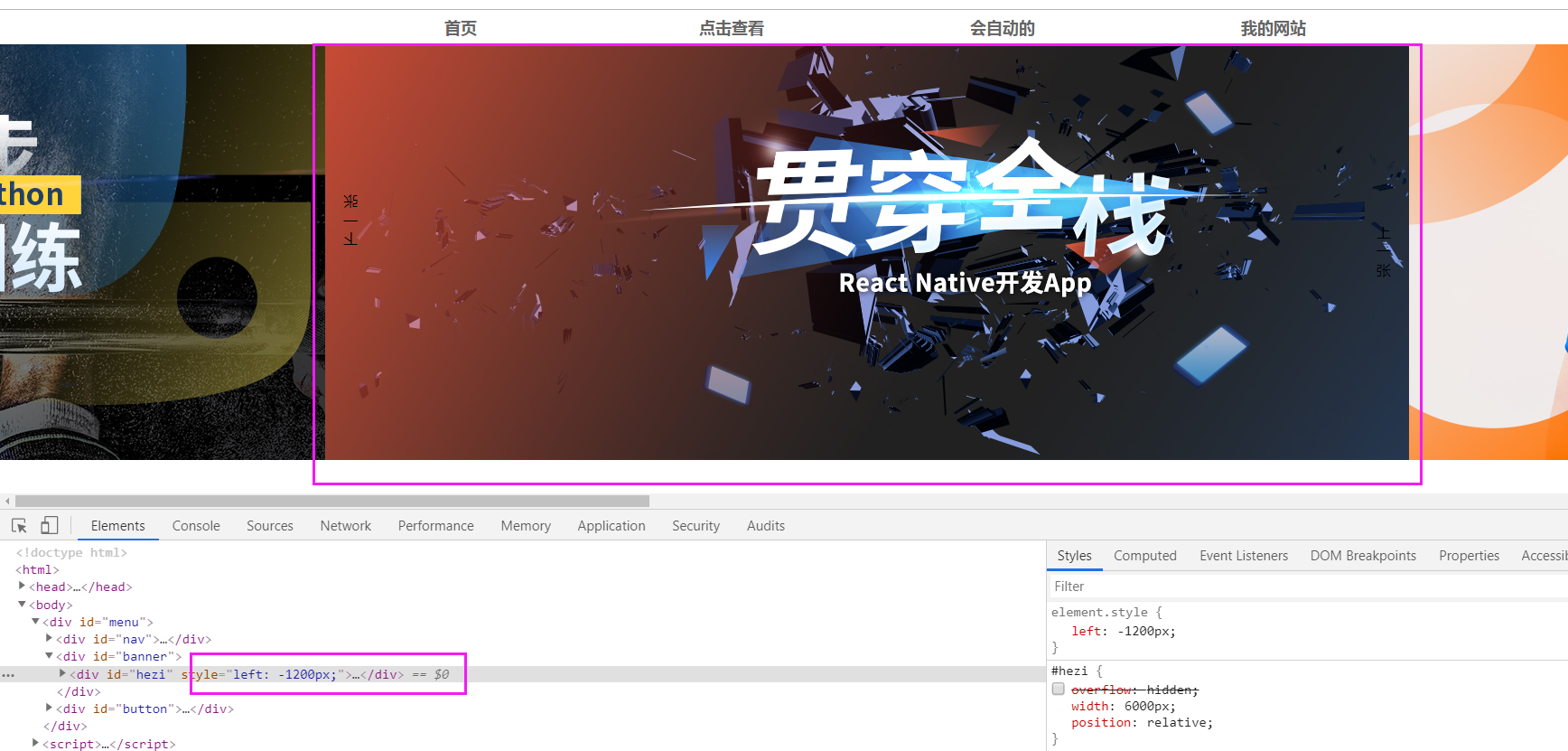The height and width of the screenshot is (751, 1568).
Task: Expand the head element node
Action: [22, 586]
